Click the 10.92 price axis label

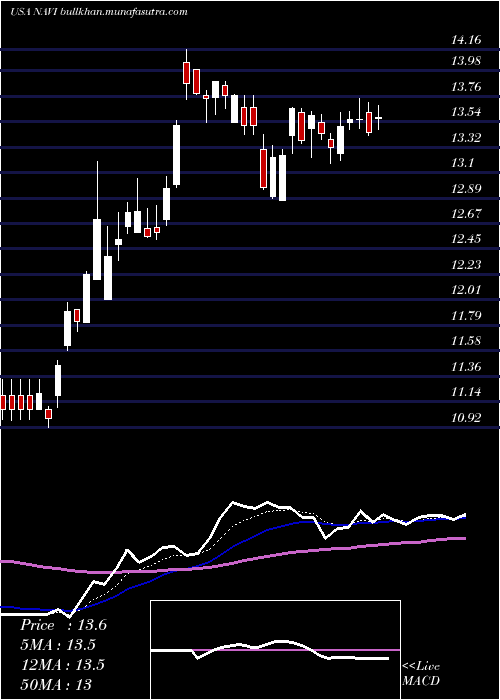[466, 418]
